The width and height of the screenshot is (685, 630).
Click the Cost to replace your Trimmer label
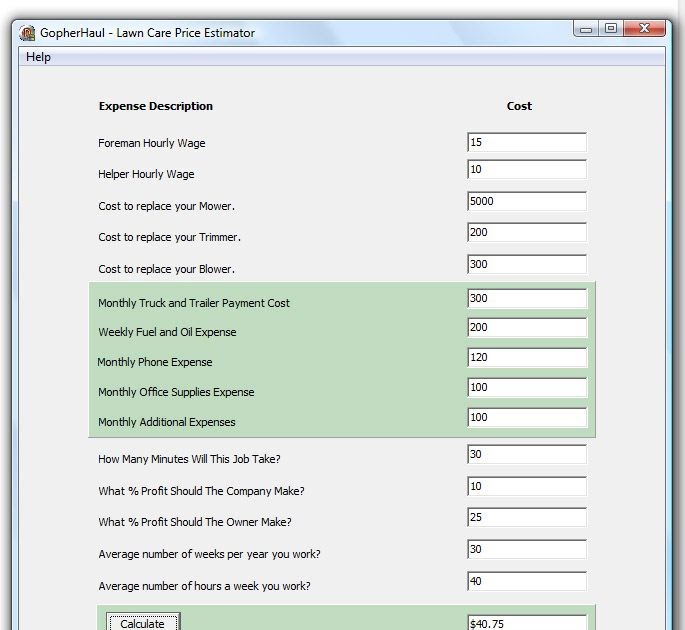point(170,237)
